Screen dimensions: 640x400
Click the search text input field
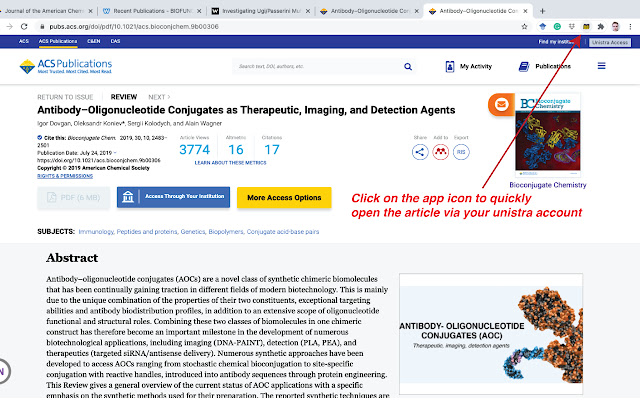coord(317,66)
